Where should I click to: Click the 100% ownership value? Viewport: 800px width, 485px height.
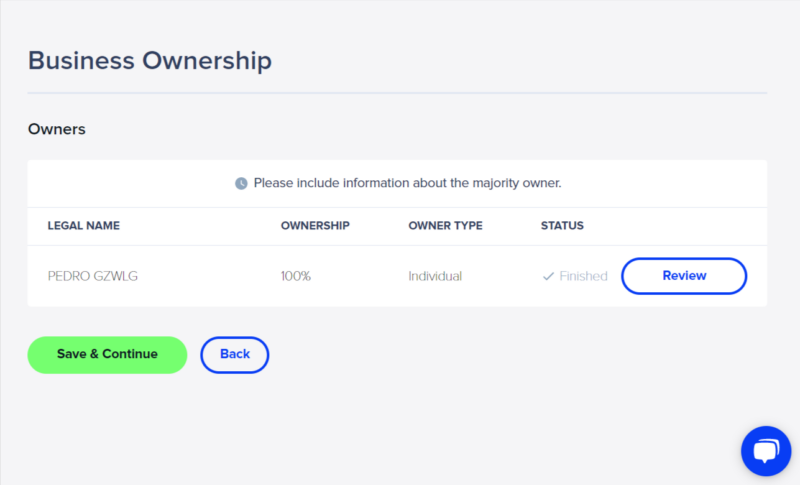pyautogui.click(x=296, y=276)
